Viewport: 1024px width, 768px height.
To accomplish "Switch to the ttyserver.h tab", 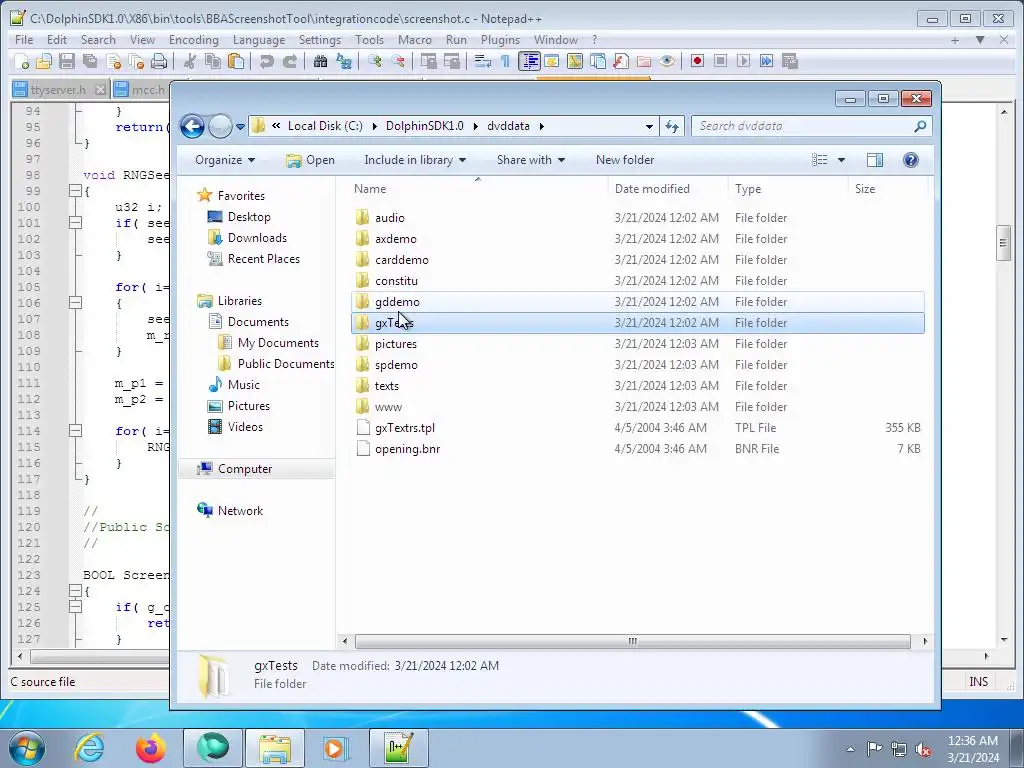I will coord(57,89).
